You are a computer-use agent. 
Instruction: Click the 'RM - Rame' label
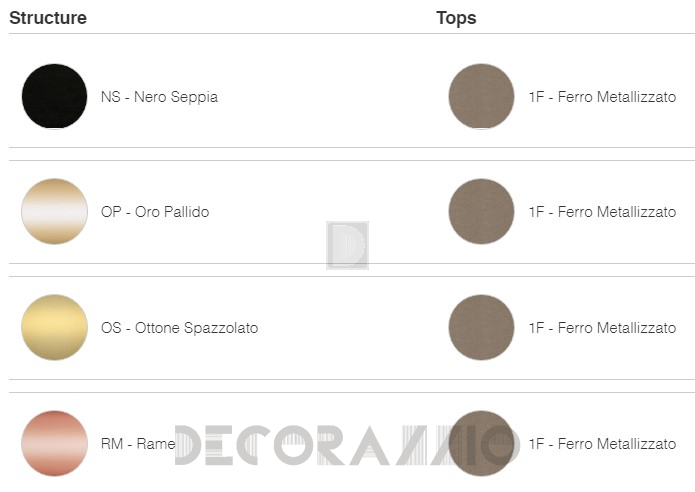[137, 443]
